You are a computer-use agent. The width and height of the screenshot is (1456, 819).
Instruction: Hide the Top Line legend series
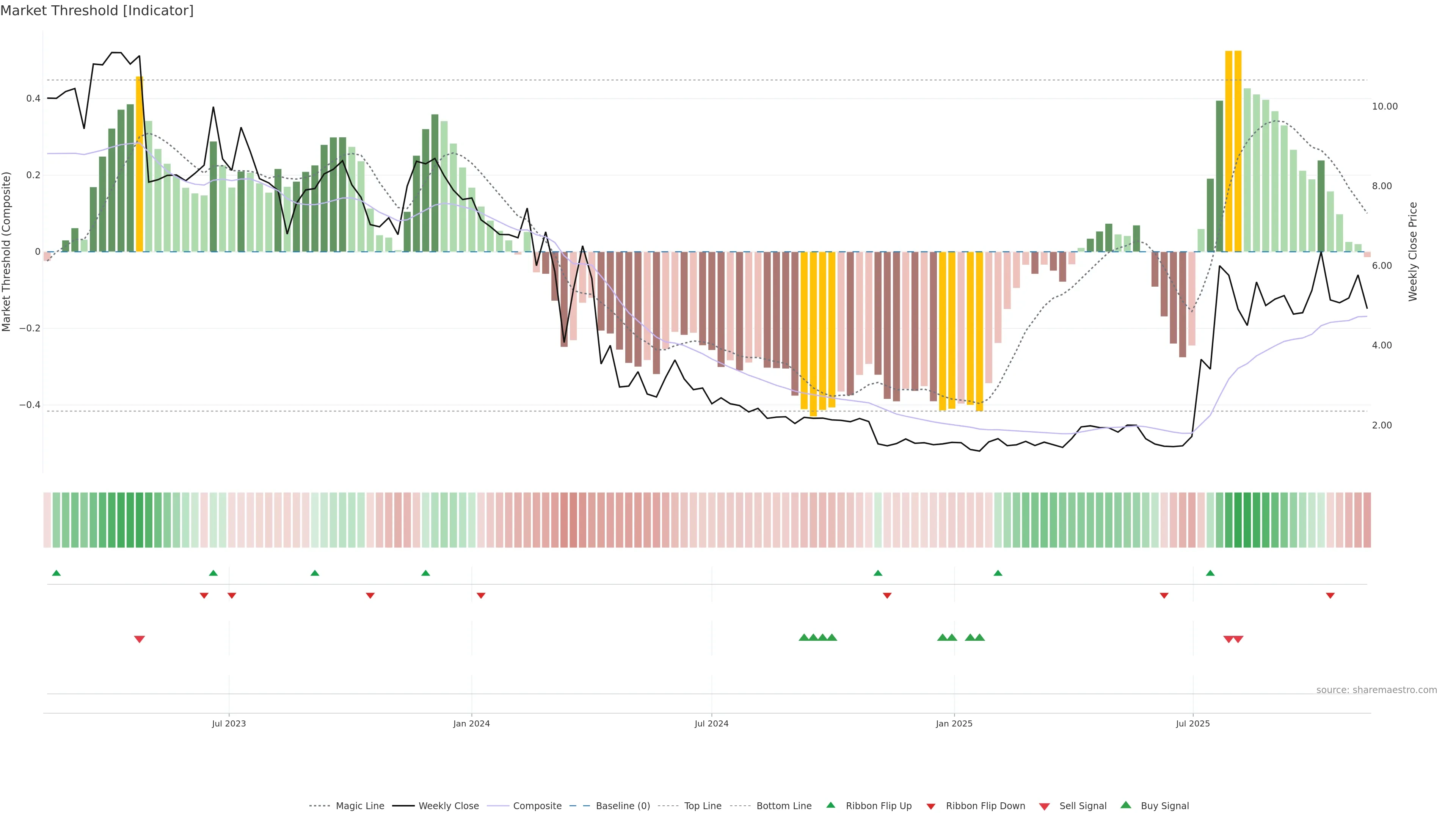click(x=703, y=806)
